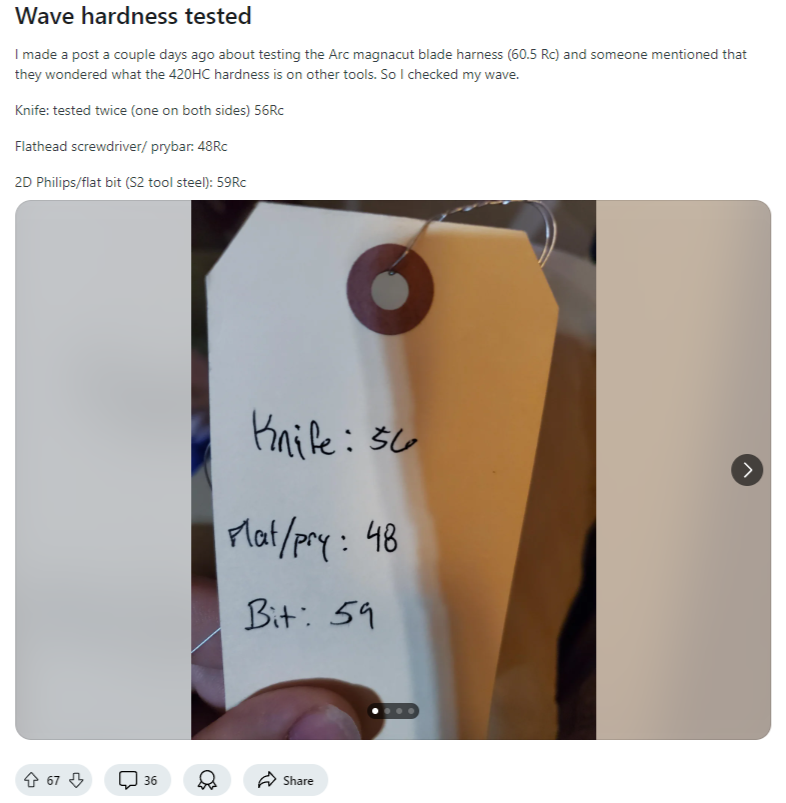Jump to the second gallery dot
Image resolution: width=786 pixels, height=803 pixels.
click(387, 711)
